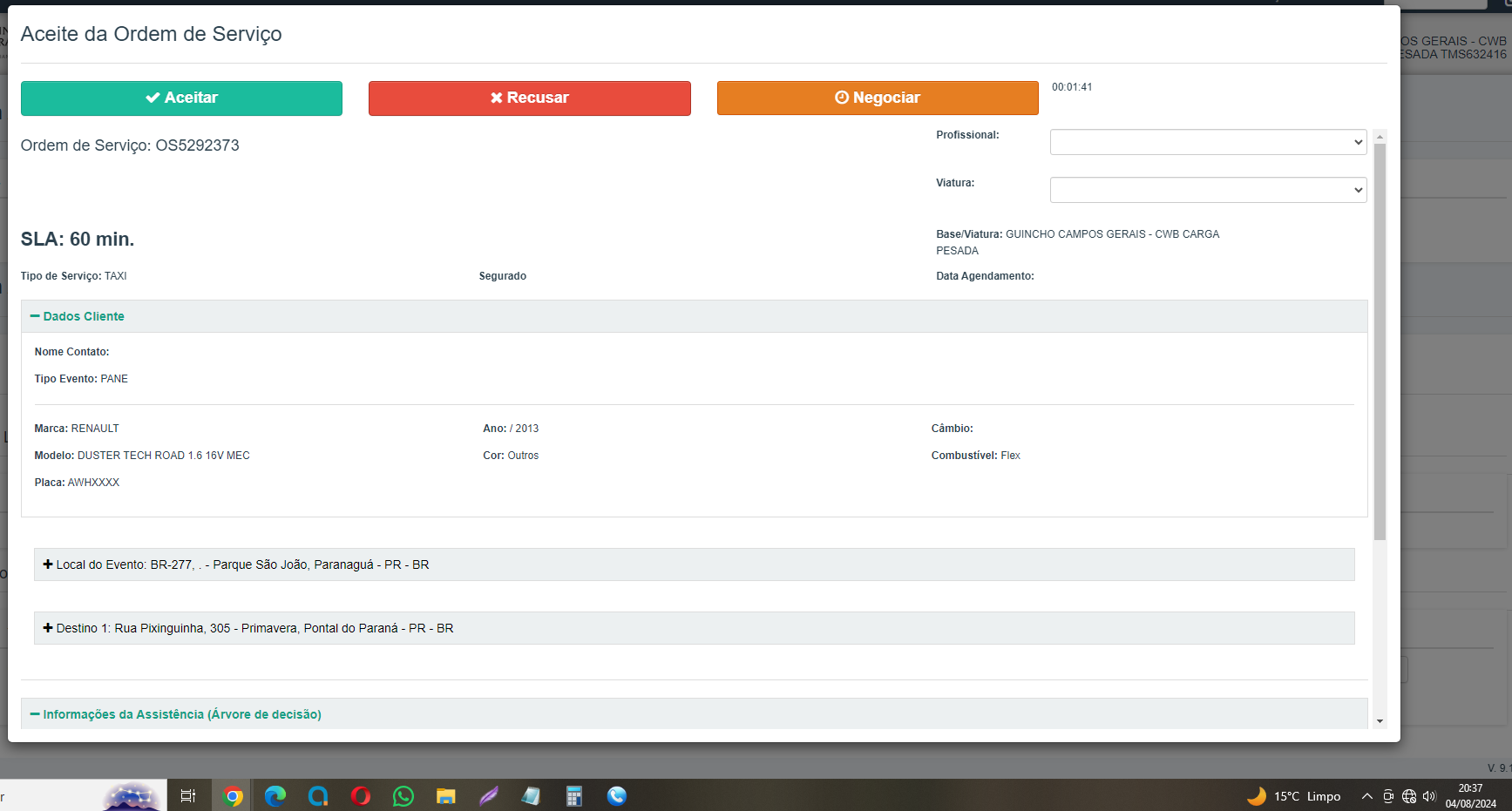Image resolution: width=1512 pixels, height=811 pixels.
Task: Click the Base/Viatura GUINCHO CAMPOS GERAIS text
Action: (1078, 242)
